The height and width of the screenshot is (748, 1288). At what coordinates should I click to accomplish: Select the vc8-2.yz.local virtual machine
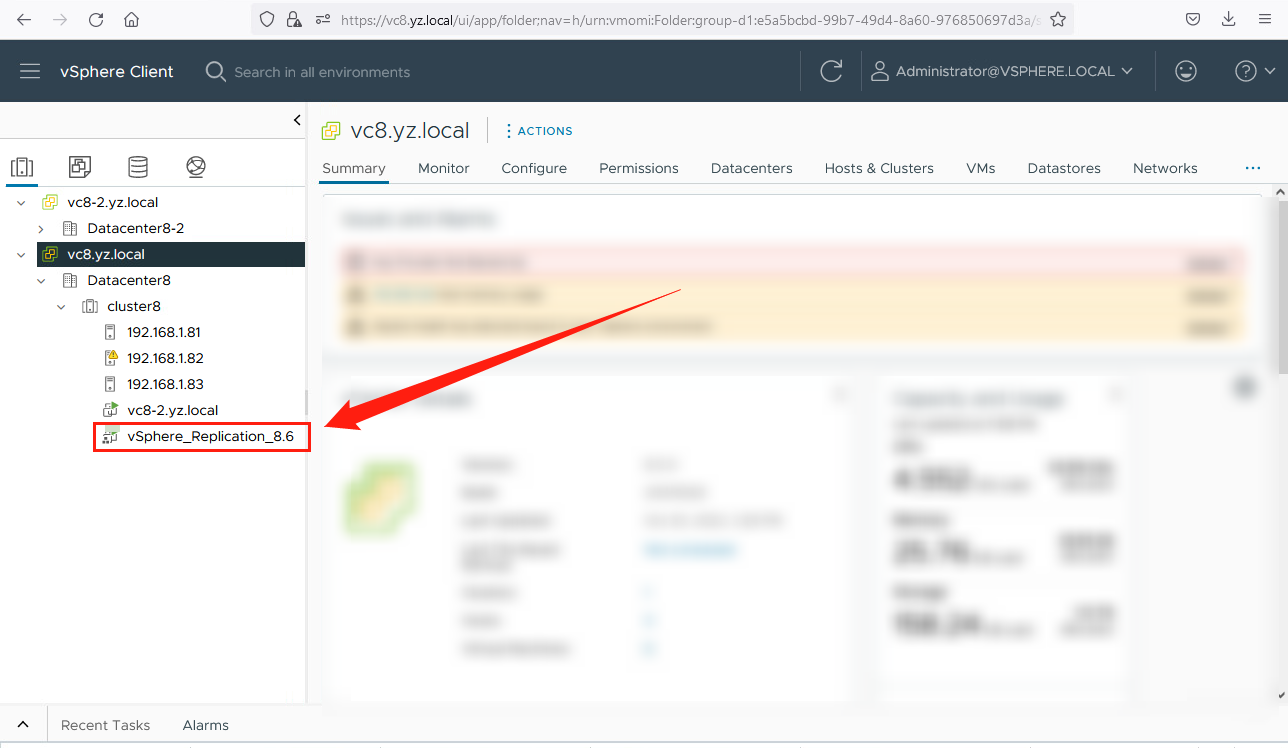tap(173, 410)
